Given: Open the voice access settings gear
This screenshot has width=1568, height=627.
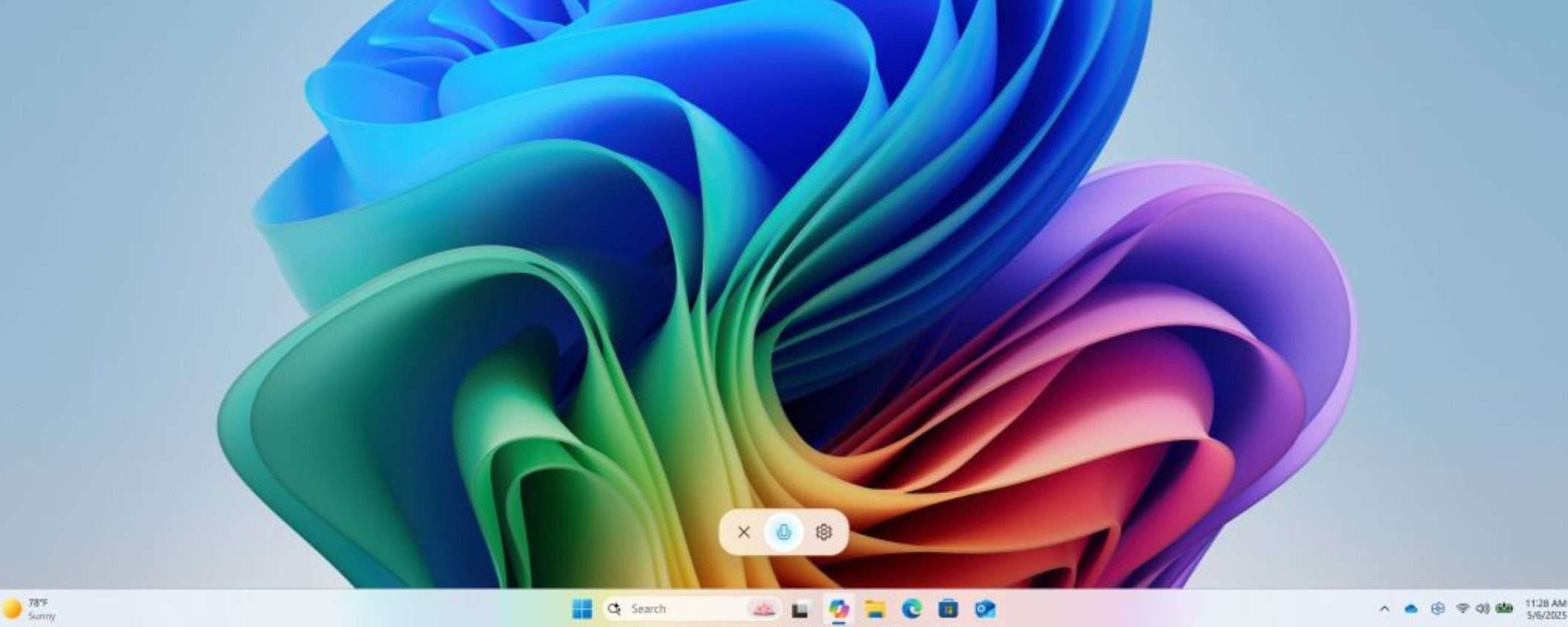Looking at the screenshot, I should pos(823,532).
